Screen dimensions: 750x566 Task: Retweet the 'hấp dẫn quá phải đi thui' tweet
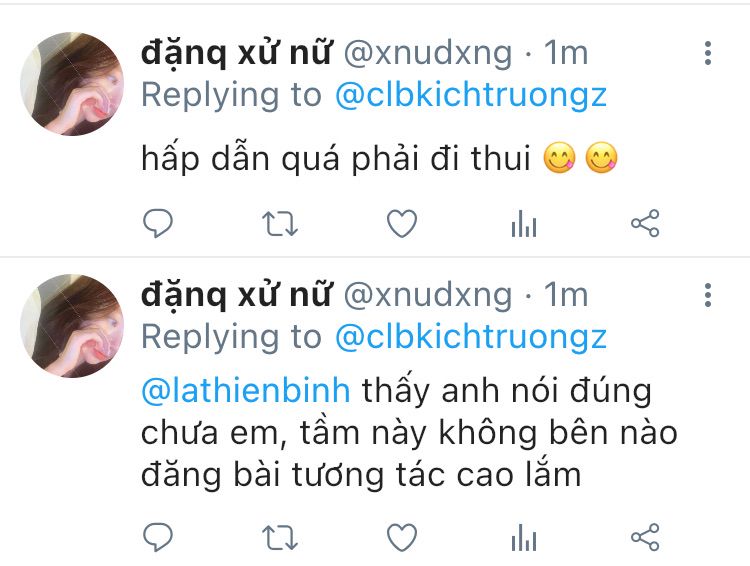[x=280, y=223]
